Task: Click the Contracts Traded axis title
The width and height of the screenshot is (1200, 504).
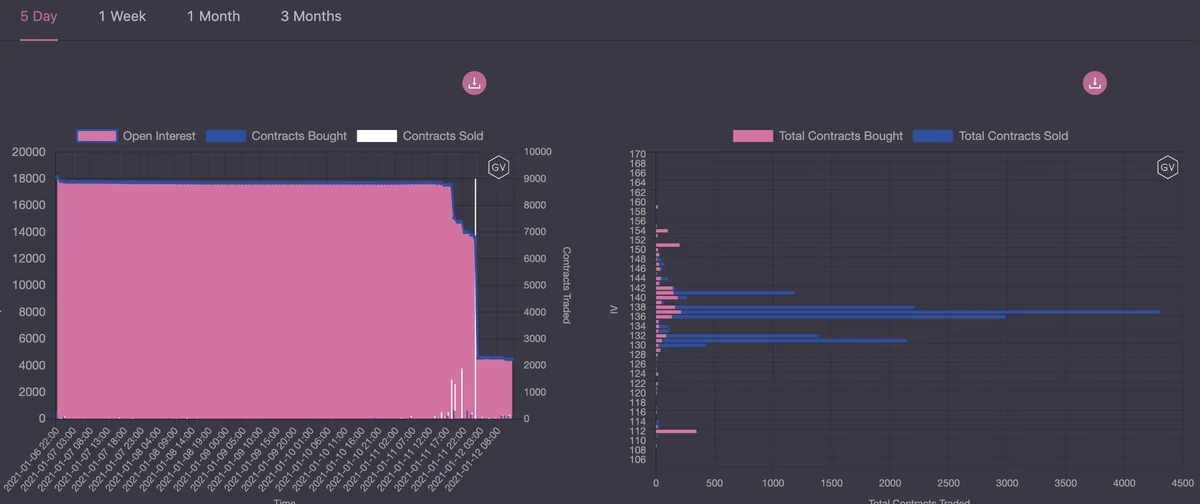Action: 566,285
